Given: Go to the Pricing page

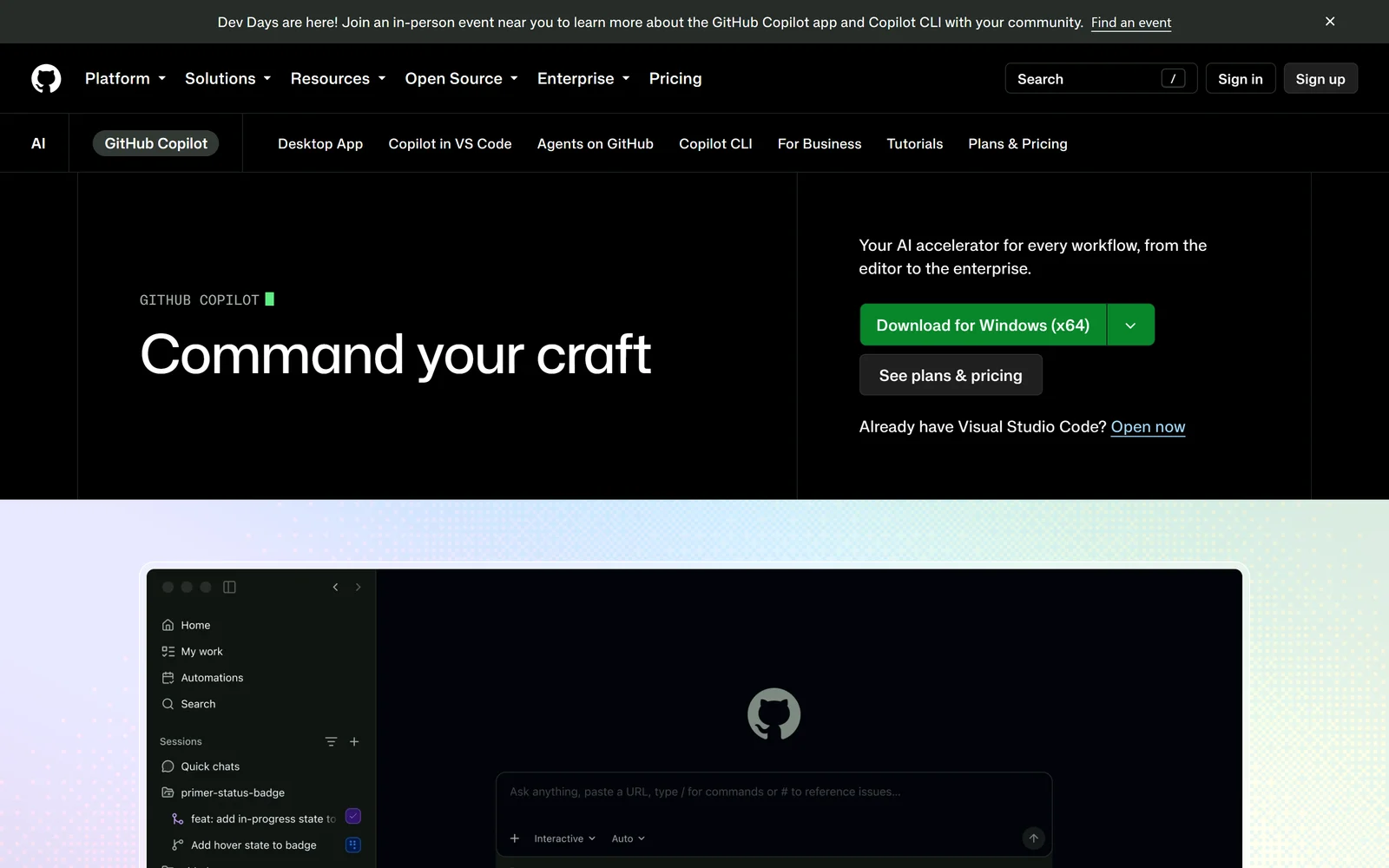Looking at the screenshot, I should (675, 78).
